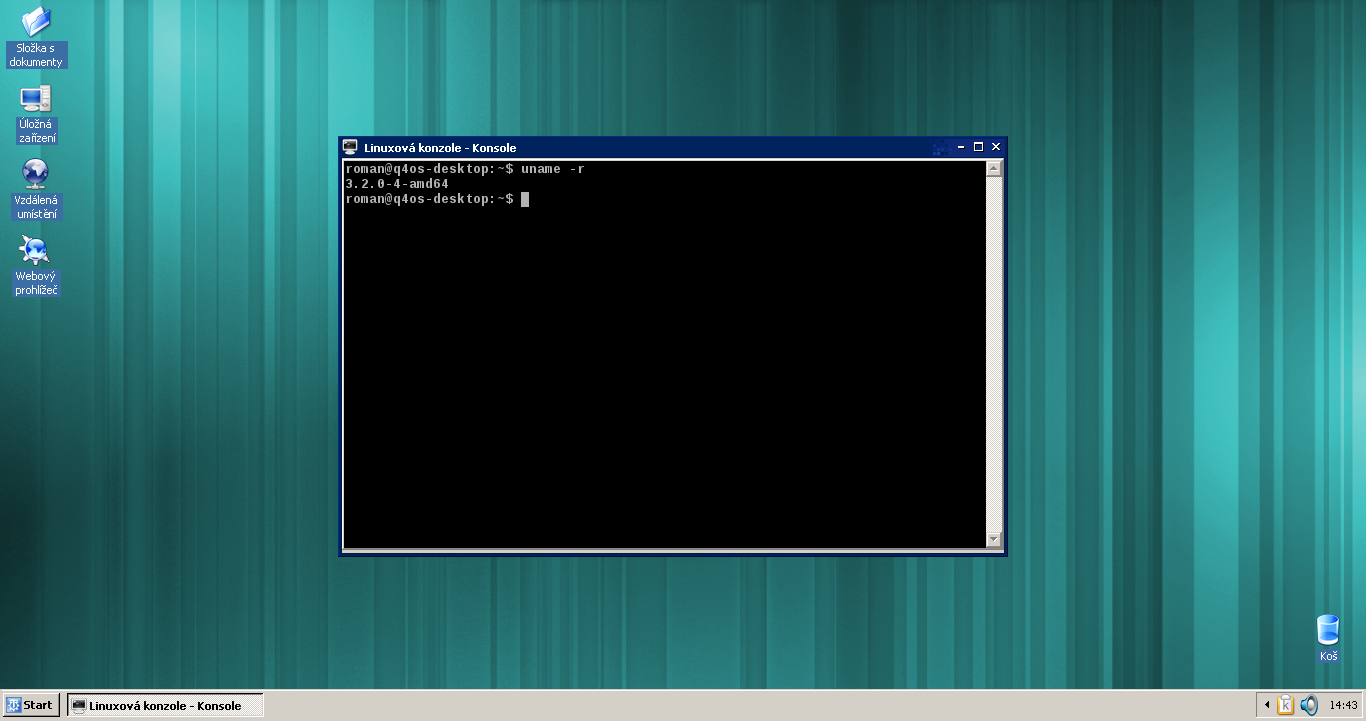This screenshot has width=1366, height=721.
Task: Expand the hidden system tray icons arrow
Action: tap(1267, 705)
